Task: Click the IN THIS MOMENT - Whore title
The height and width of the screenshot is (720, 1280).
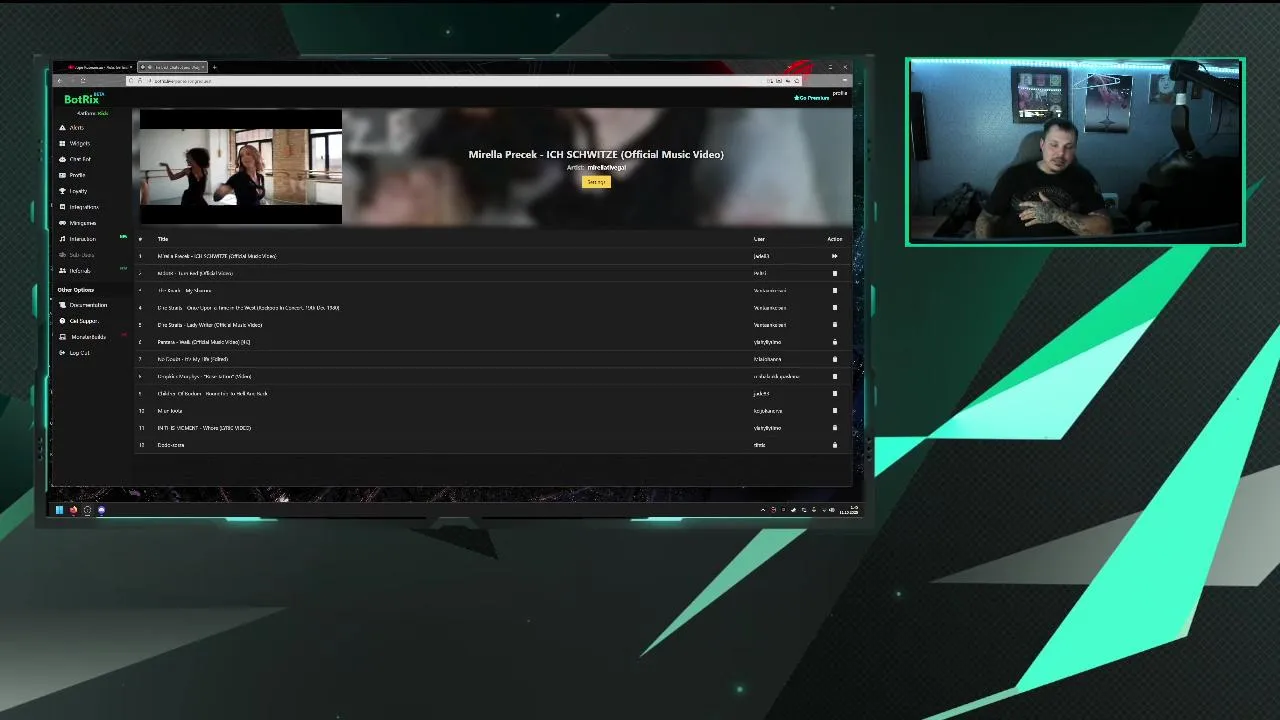Action: [204, 428]
